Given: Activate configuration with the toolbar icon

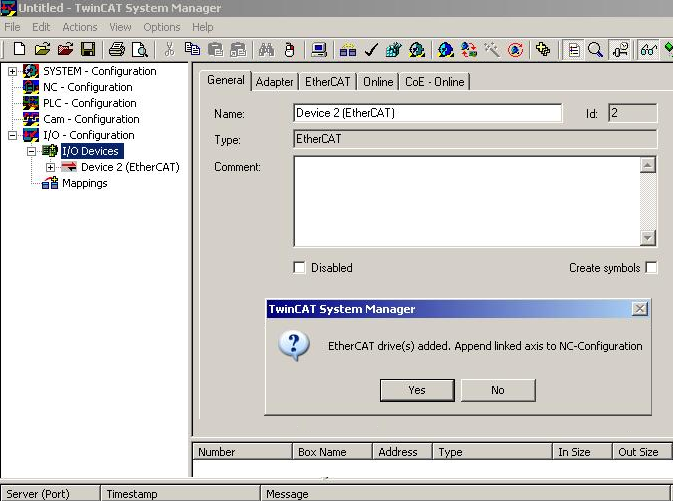Looking at the screenshot, I should click(x=393, y=50).
